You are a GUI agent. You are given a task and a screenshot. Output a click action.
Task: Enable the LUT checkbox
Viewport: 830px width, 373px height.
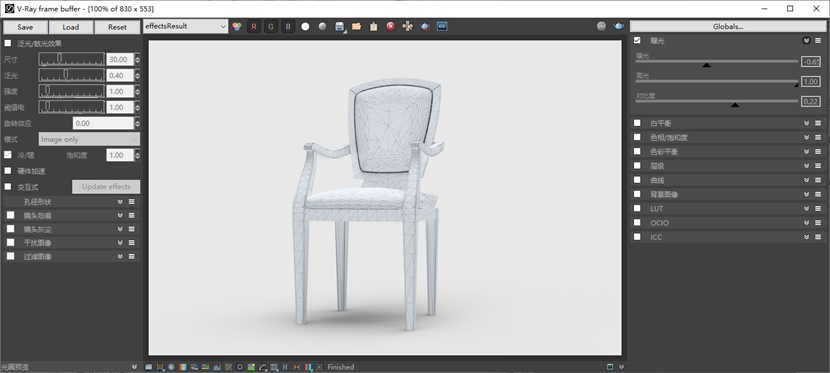(x=637, y=208)
